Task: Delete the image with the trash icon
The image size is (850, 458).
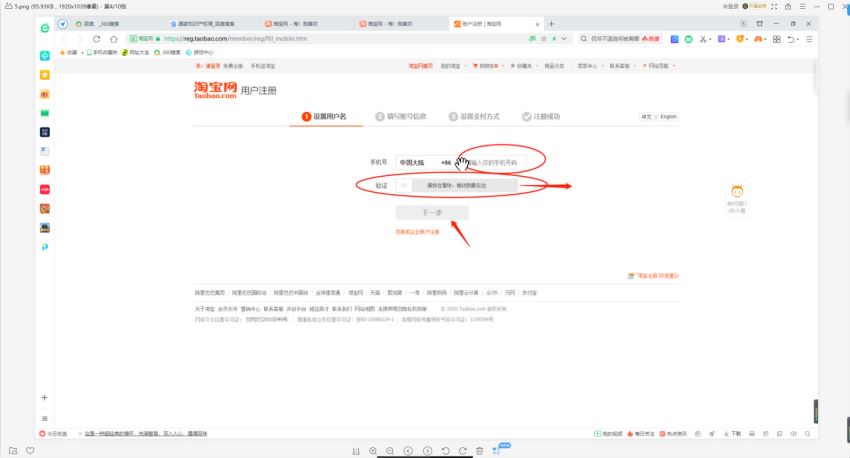Action: pos(480,451)
